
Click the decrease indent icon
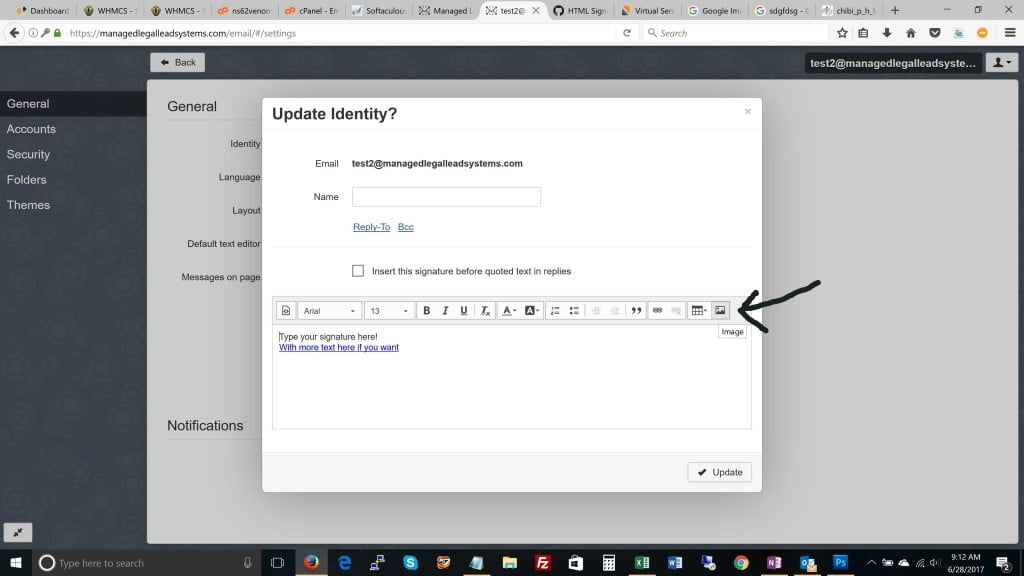(x=596, y=311)
